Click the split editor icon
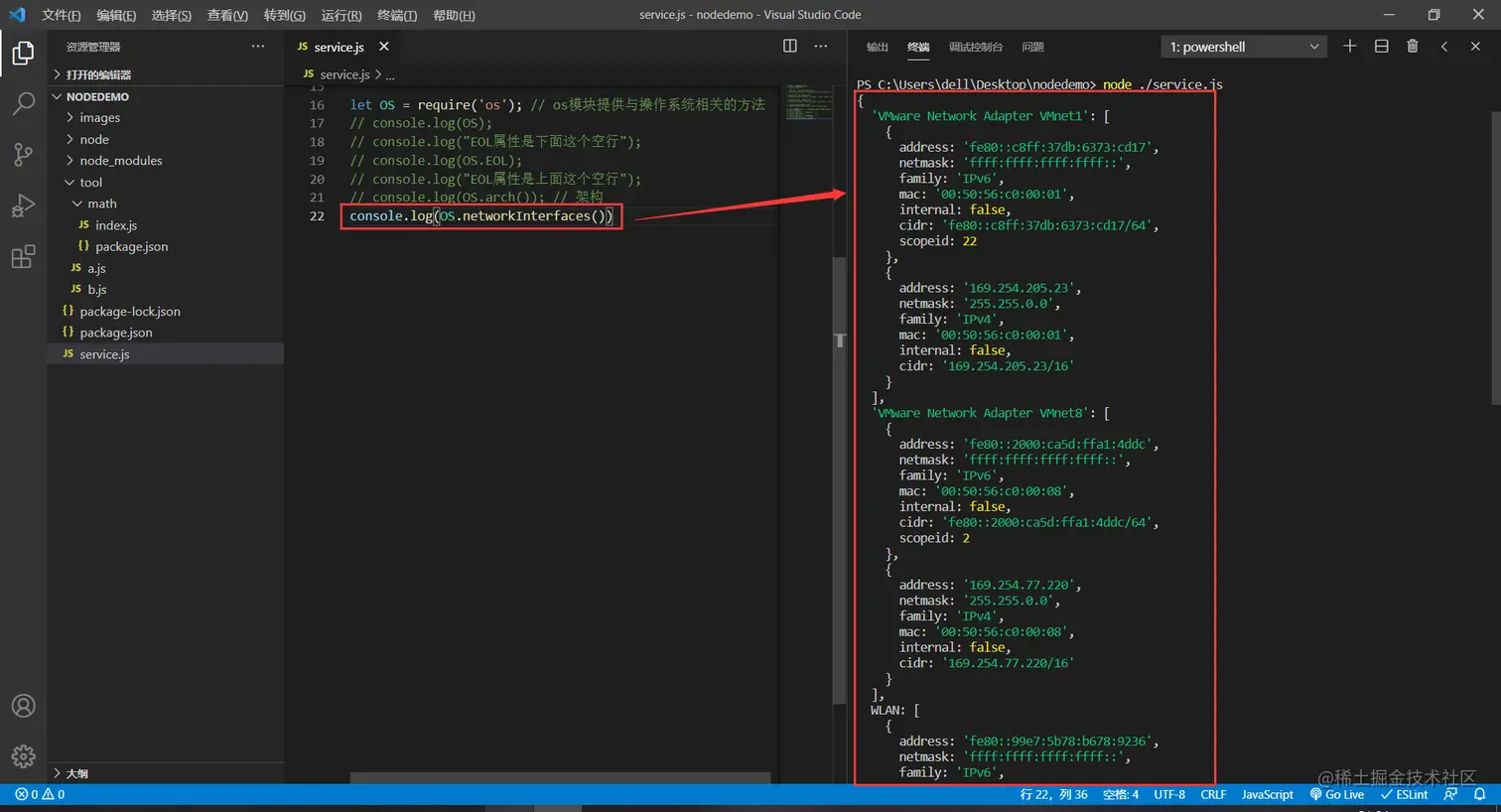This screenshot has height=812, width=1501. click(x=790, y=46)
